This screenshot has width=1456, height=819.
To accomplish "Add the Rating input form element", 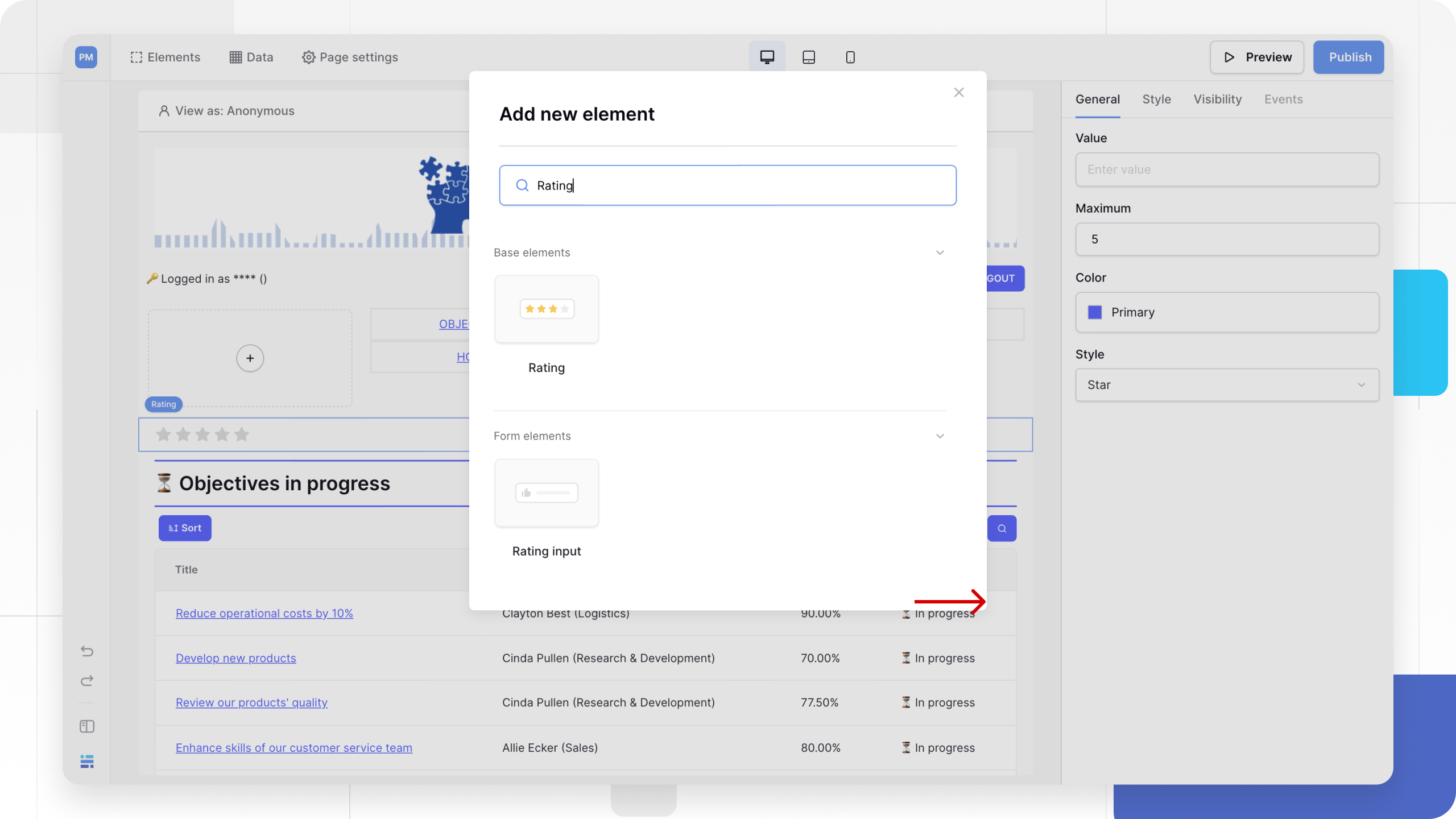I will [x=547, y=494].
